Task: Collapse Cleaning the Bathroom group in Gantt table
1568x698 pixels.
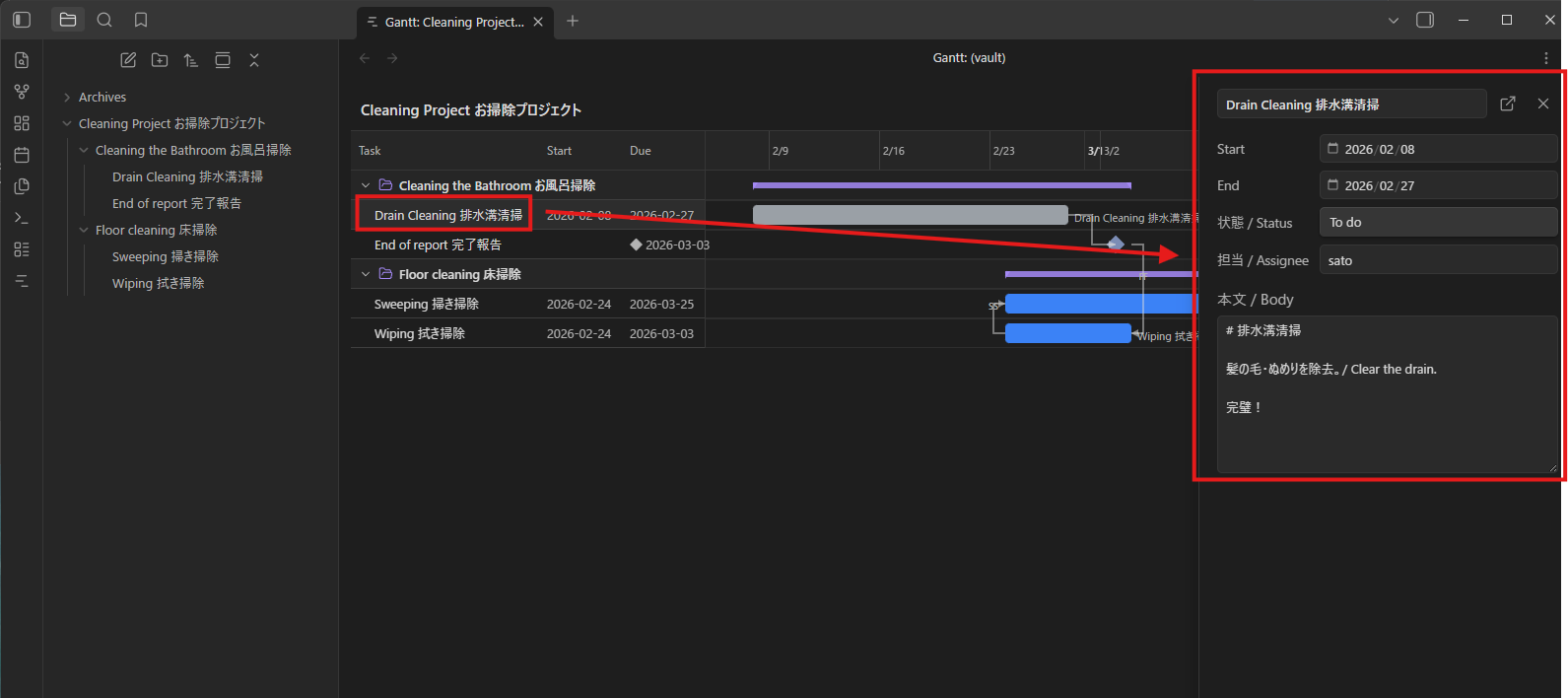Action: (x=366, y=185)
